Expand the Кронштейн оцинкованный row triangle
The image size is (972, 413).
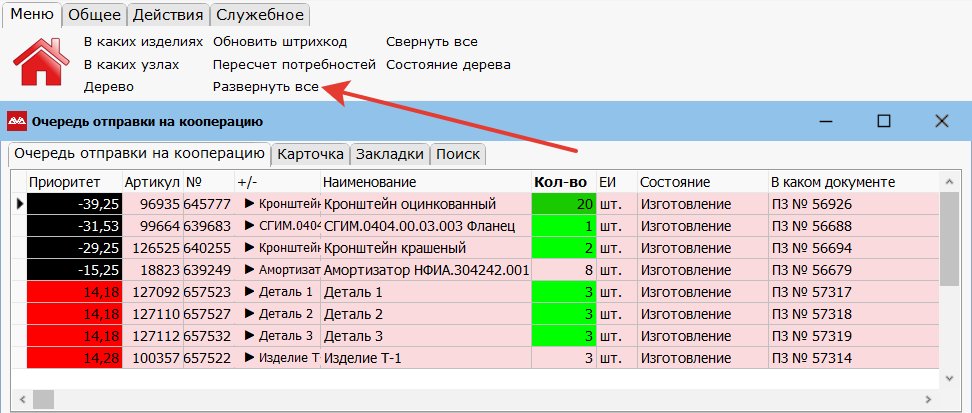click(250, 204)
